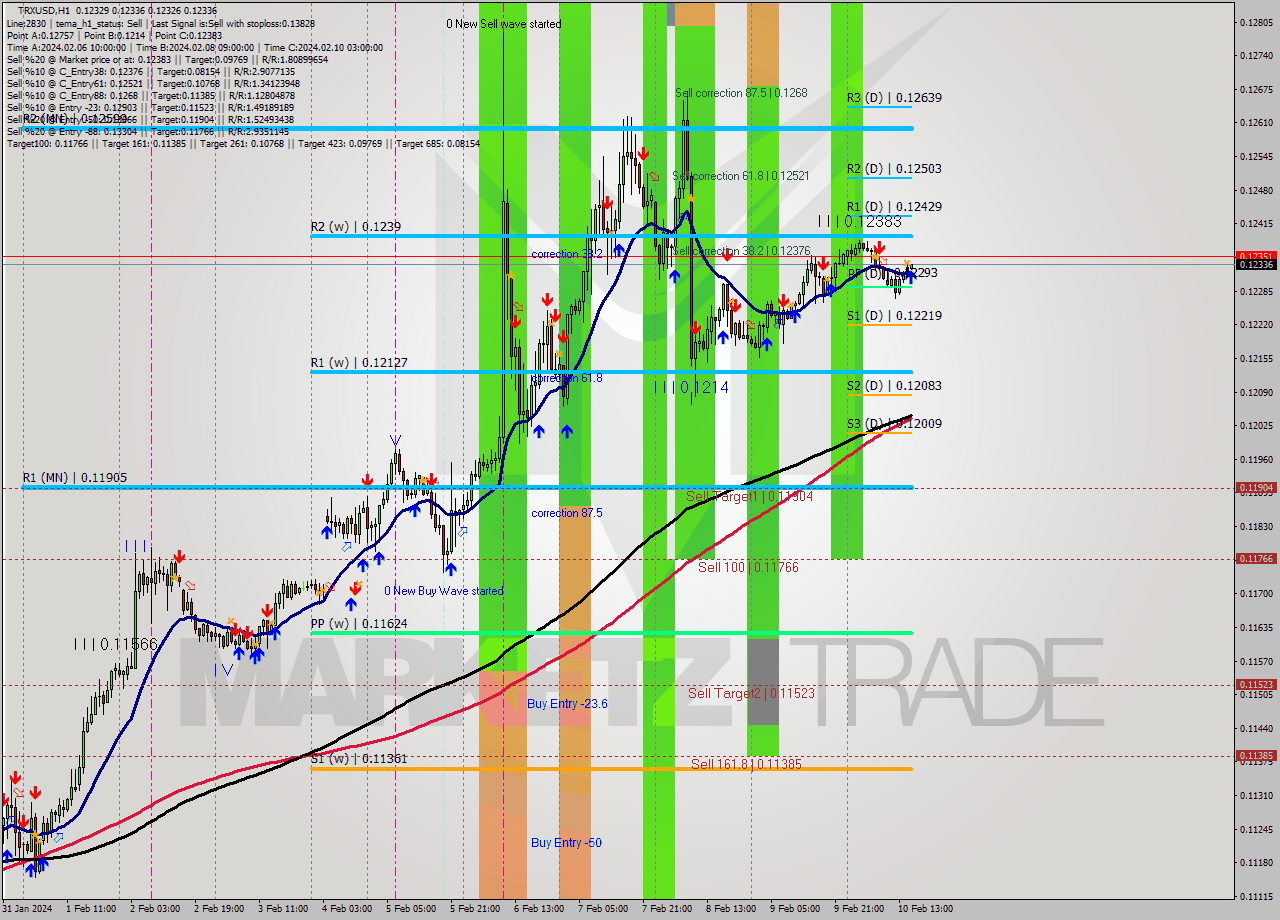The width and height of the screenshot is (1280, 920).
Task: Click the '7 Feb 21:00' time axis label
Action: click(x=667, y=909)
